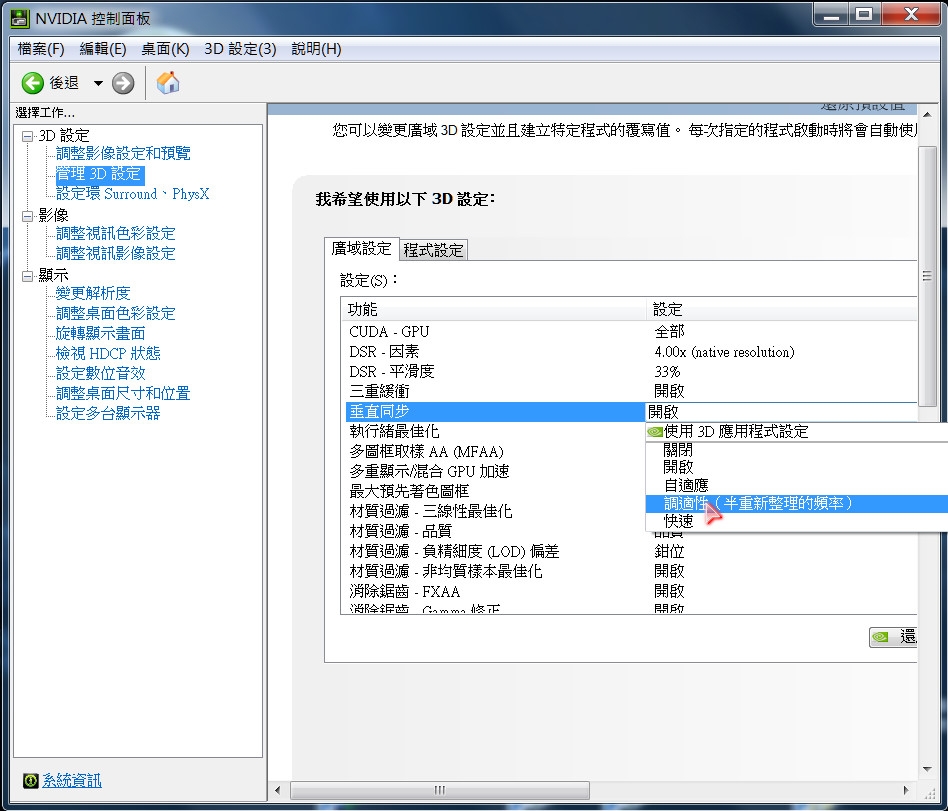Open the 檔案(F) menu
Image resolution: width=948 pixels, height=811 pixels.
[x=41, y=49]
